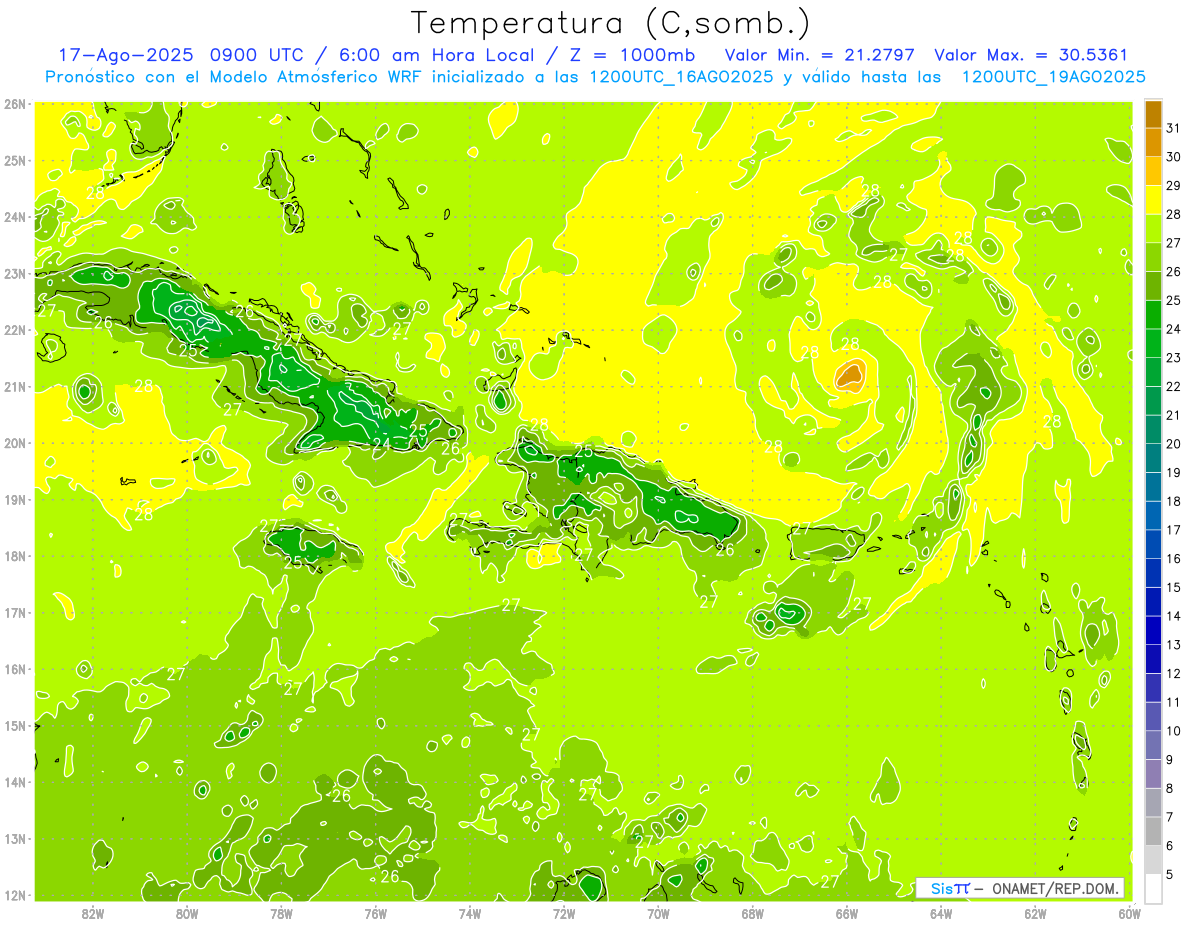Click the '18N' latitude axis label

pos(14,556)
